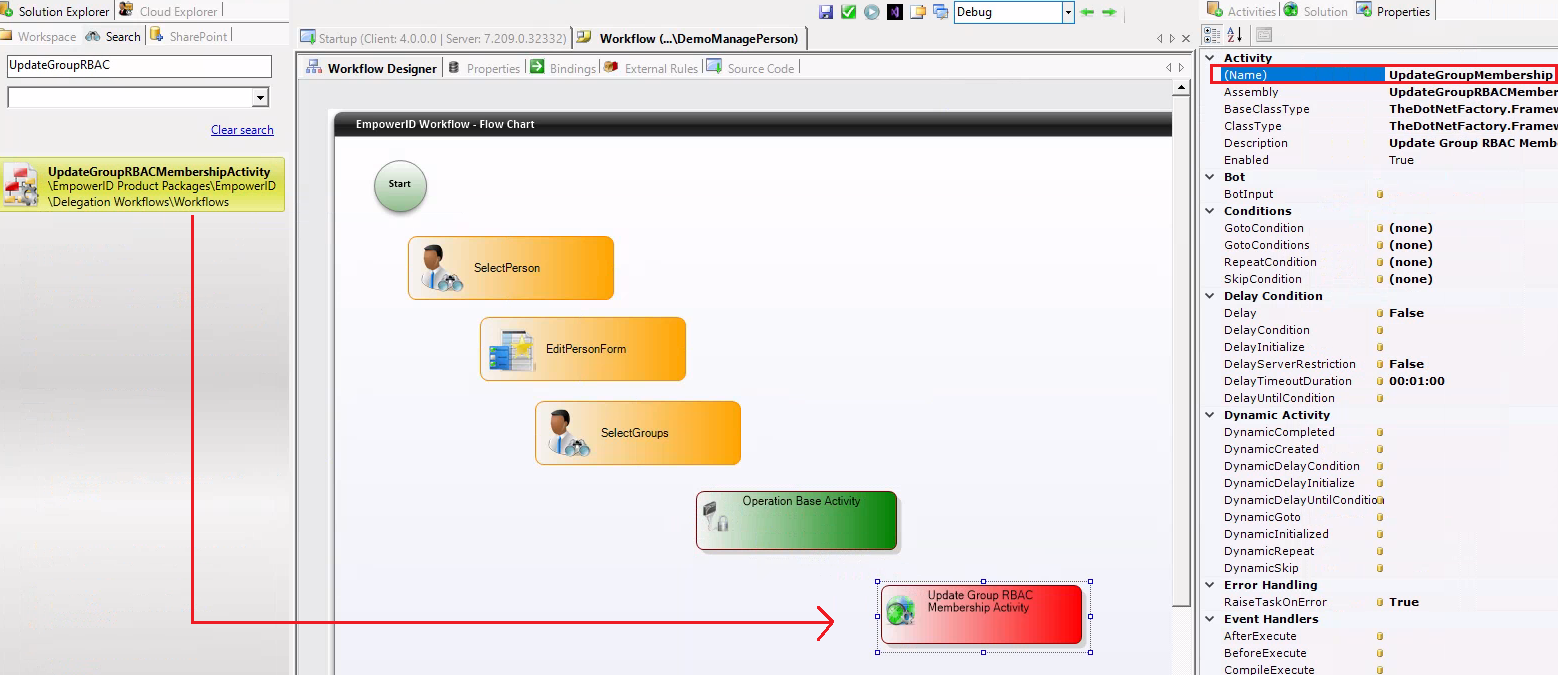Click the UpdateGroupRBAC search input field
The width and height of the screenshot is (1558, 675).
click(139, 66)
